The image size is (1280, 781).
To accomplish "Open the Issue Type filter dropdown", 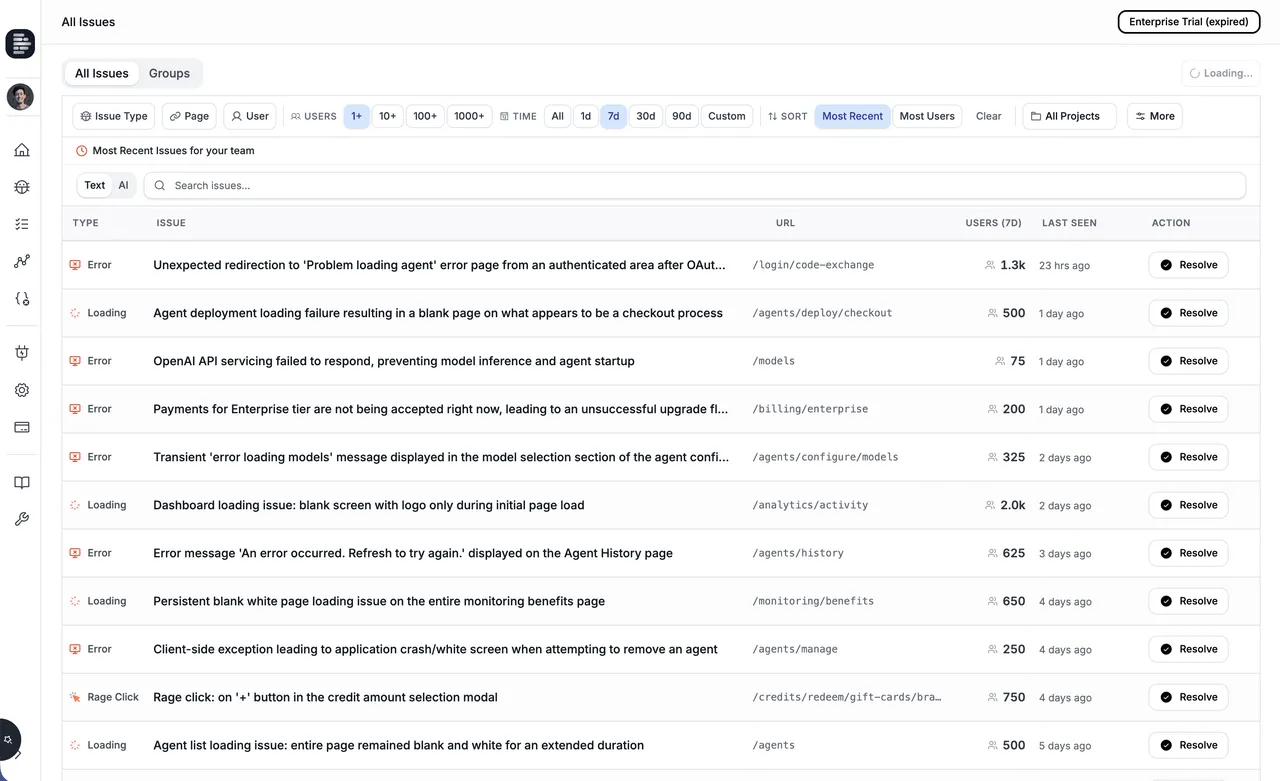I will pos(114,116).
